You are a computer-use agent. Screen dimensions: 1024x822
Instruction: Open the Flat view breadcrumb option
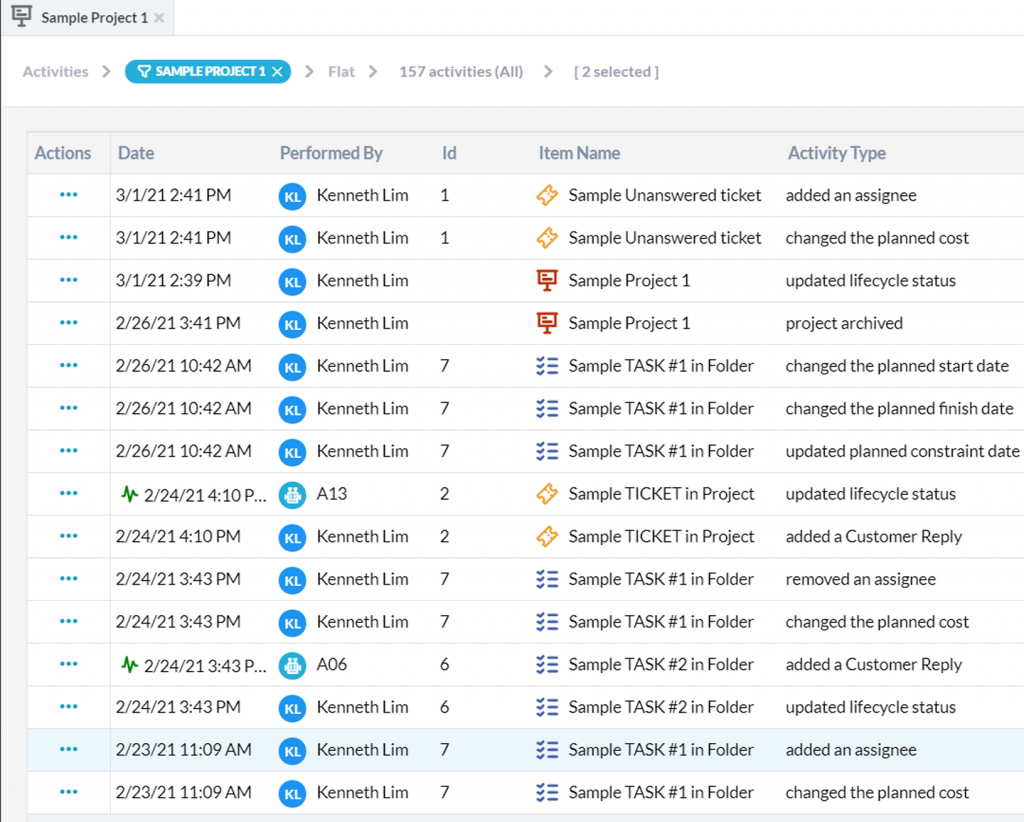click(x=341, y=72)
